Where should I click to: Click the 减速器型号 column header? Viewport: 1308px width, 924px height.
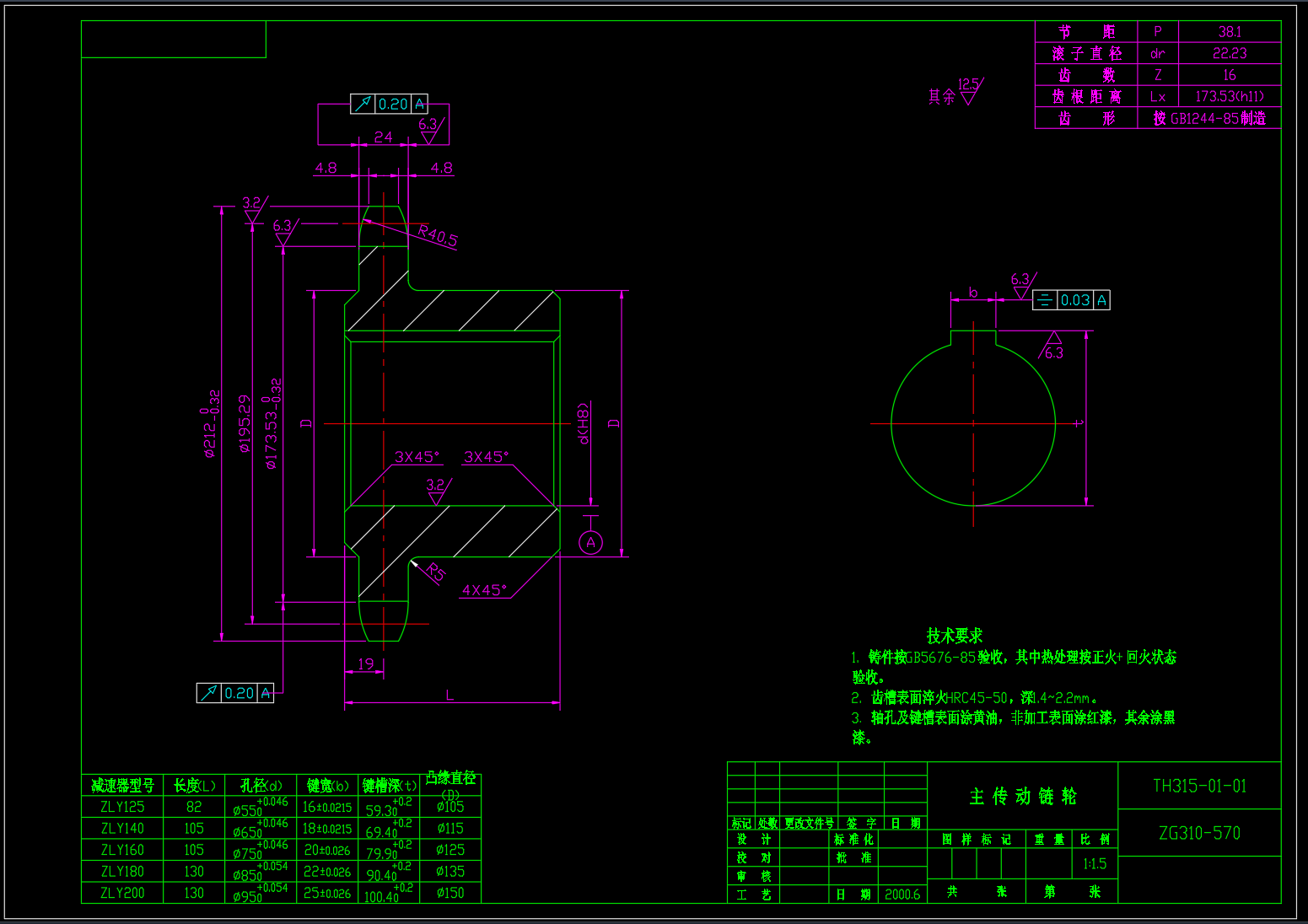click(x=122, y=786)
